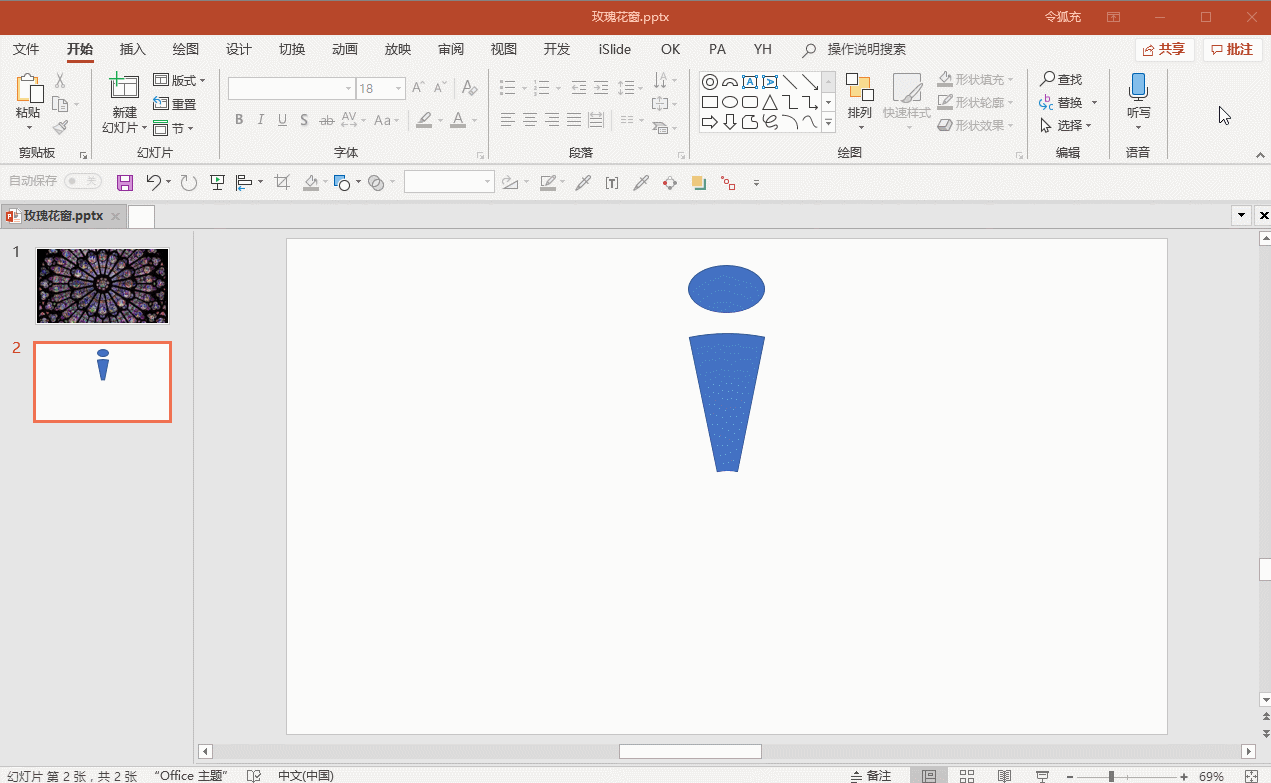Click the Notes button (备注) in status bar
This screenshot has height=783, width=1271.
pos(871,776)
